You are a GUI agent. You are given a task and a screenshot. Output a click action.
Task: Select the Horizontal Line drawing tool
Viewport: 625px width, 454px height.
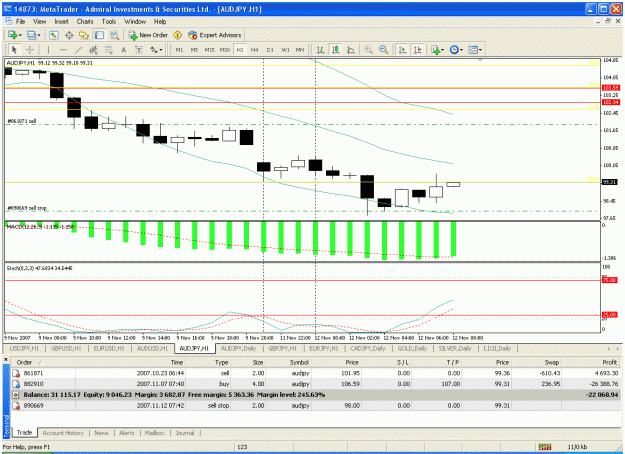63,50
